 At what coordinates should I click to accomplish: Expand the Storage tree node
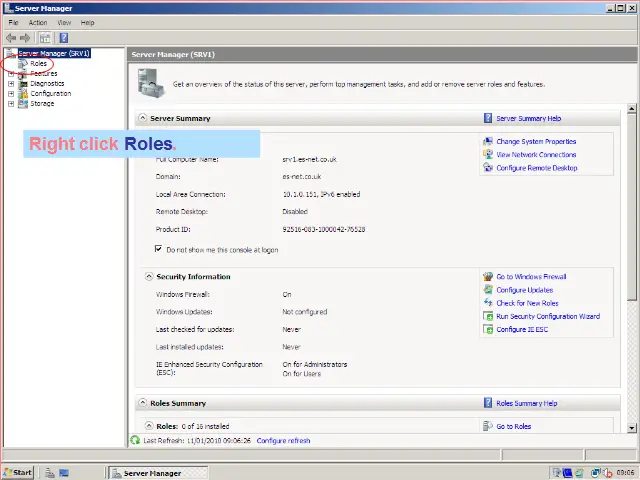11,104
